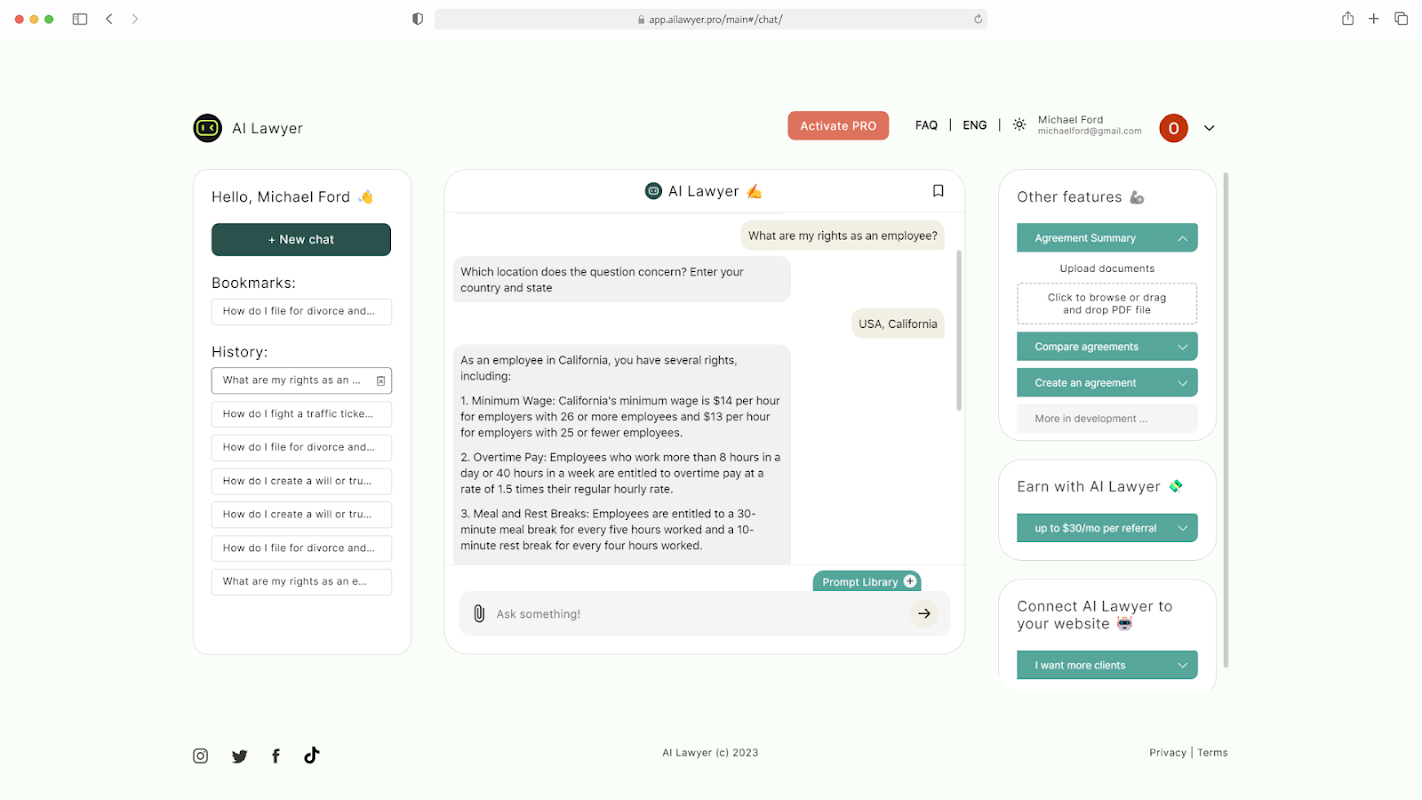Viewport: 1422px width, 800px height.
Task: Bookmark the current chat
Action: point(938,191)
